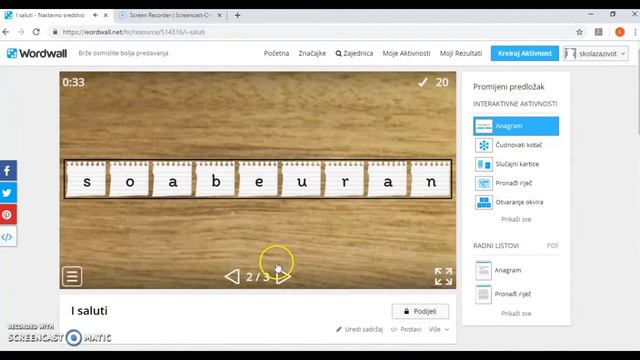
Task: Open the Značajke menu item
Action: 312,53
